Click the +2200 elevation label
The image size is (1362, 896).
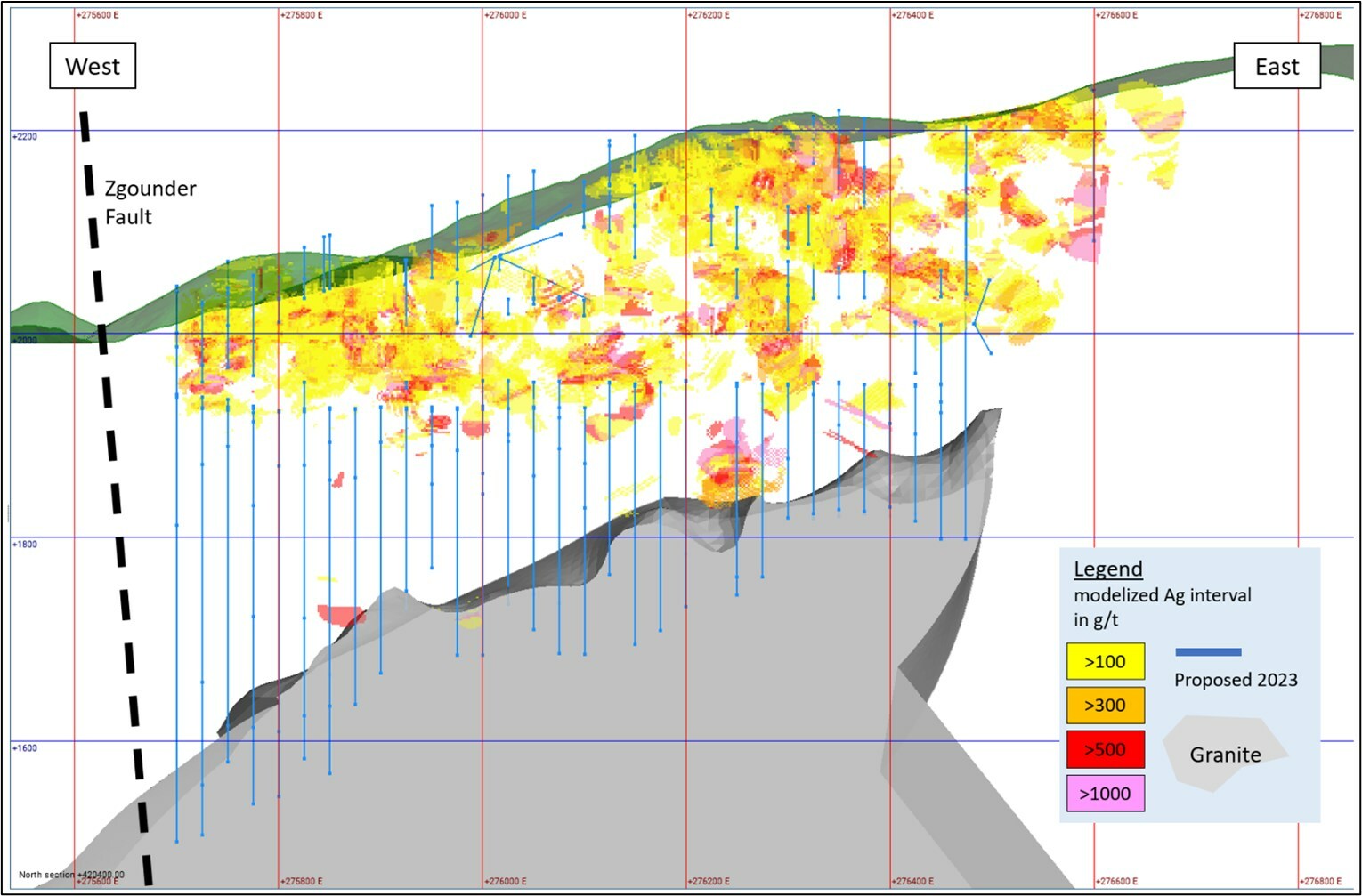coord(25,137)
